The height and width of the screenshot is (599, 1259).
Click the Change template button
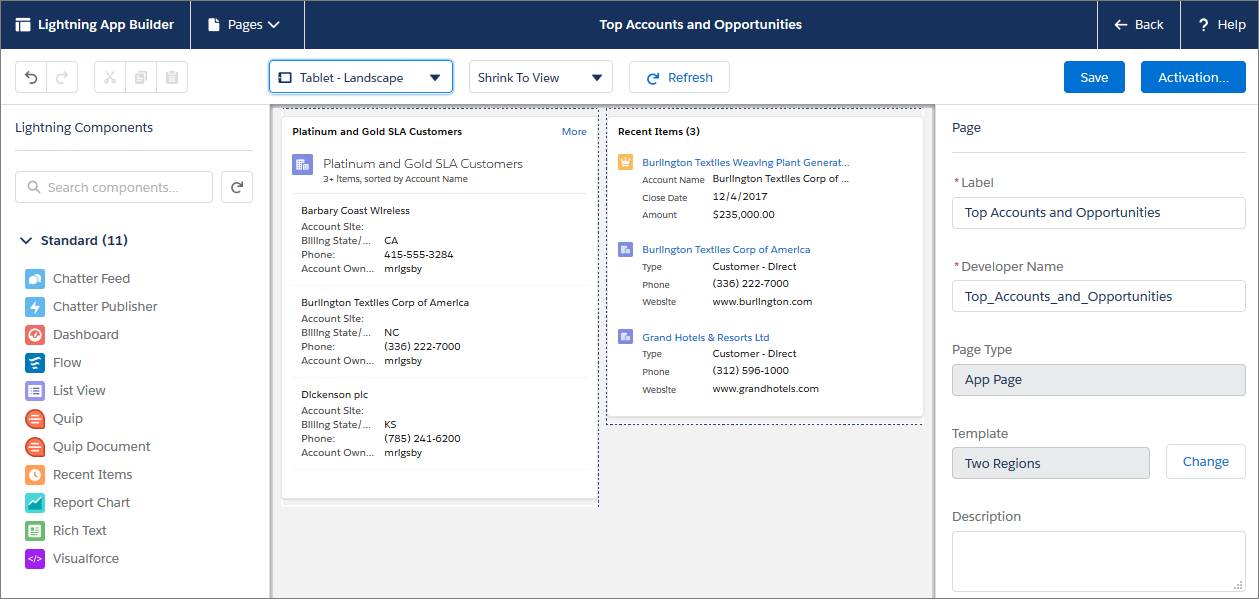coord(1206,462)
